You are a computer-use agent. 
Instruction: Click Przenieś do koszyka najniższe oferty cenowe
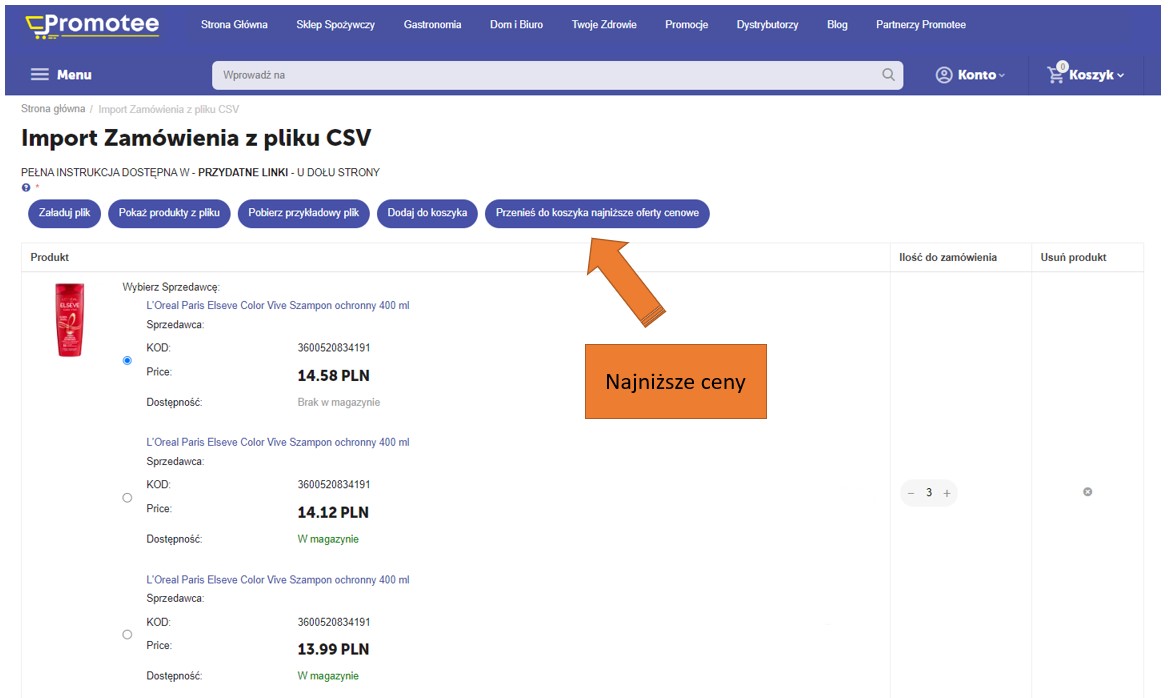[597, 213]
